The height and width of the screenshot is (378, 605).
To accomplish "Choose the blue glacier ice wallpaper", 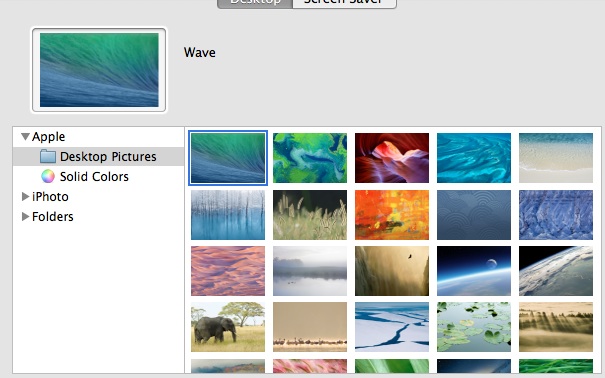I will coord(556,215).
